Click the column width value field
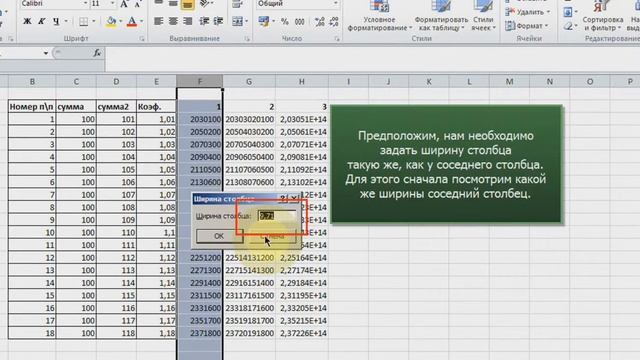 277,216
